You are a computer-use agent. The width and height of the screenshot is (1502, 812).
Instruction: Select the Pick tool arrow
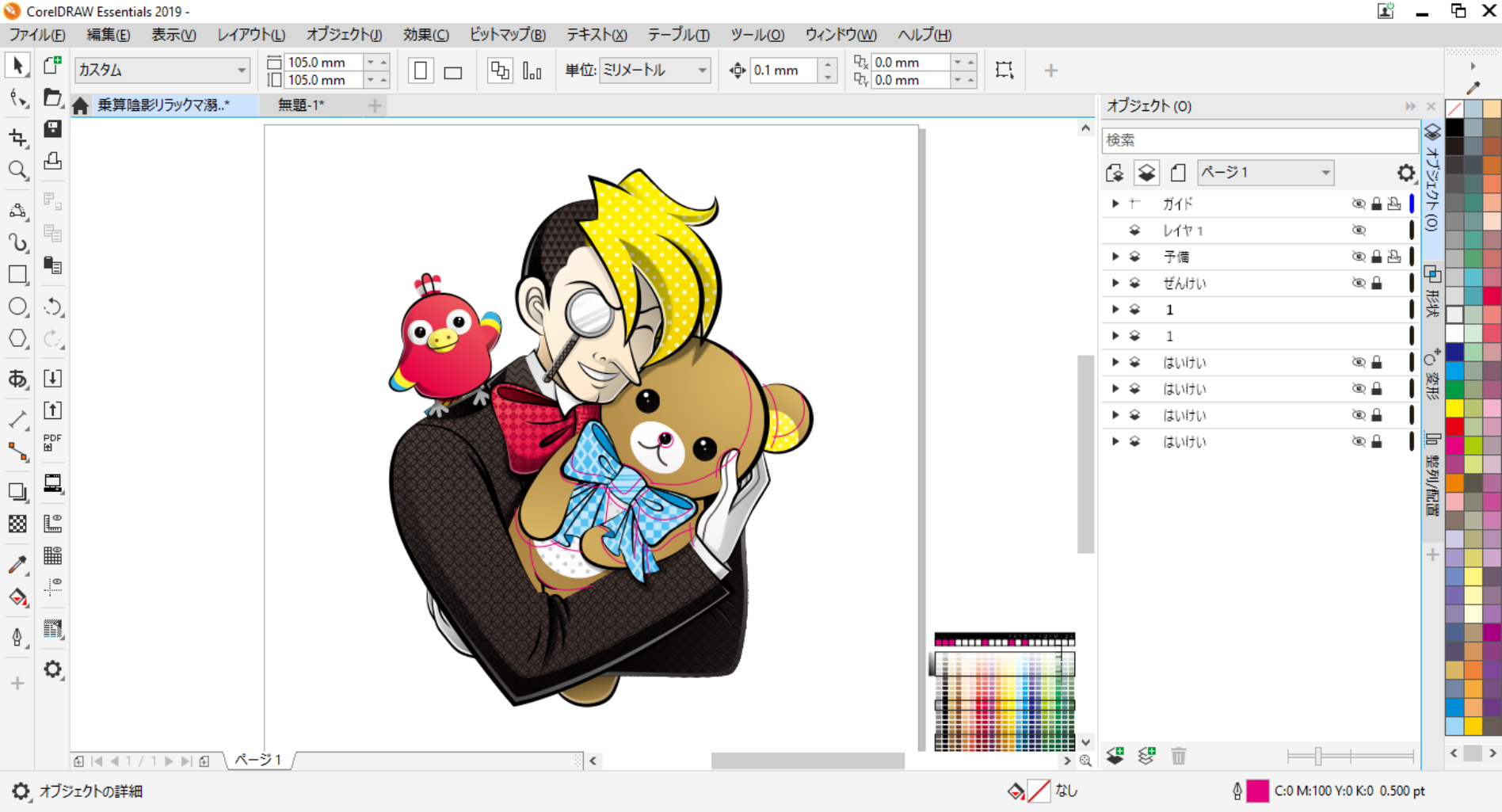pyautogui.click(x=17, y=66)
